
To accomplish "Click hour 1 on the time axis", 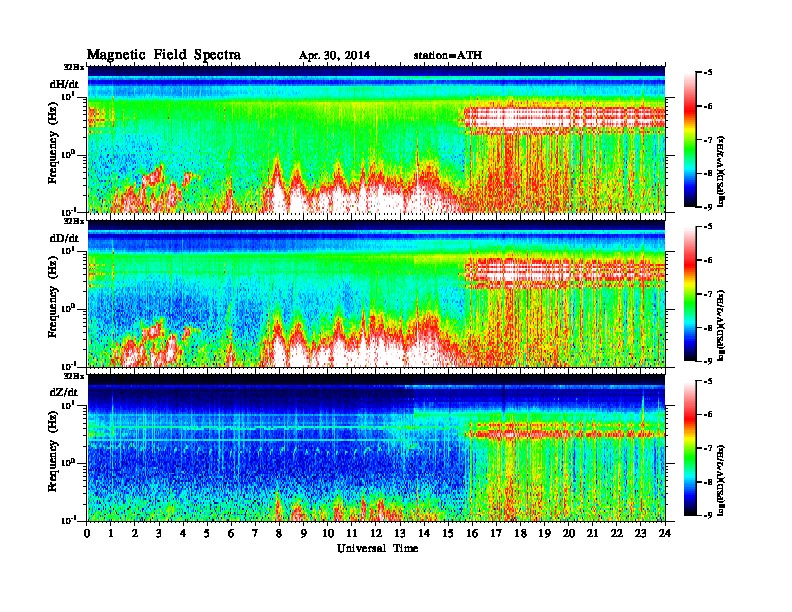I will pos(111,533).
